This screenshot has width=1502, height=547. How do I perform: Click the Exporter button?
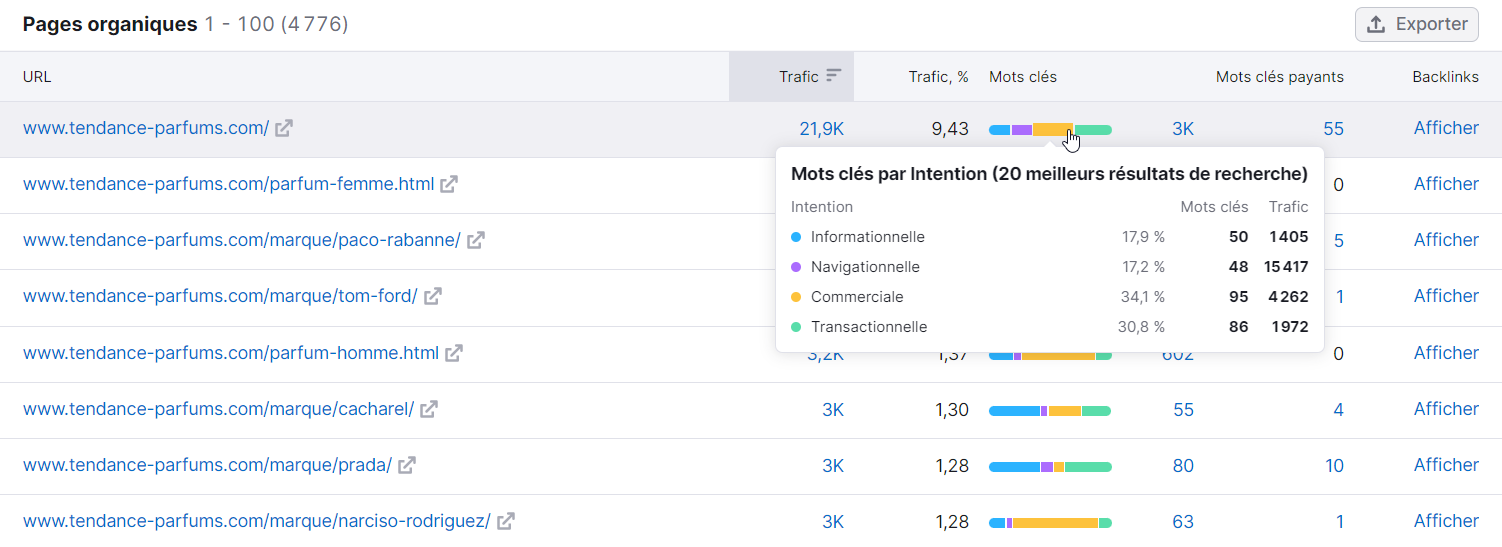[x=1417, y=24]
